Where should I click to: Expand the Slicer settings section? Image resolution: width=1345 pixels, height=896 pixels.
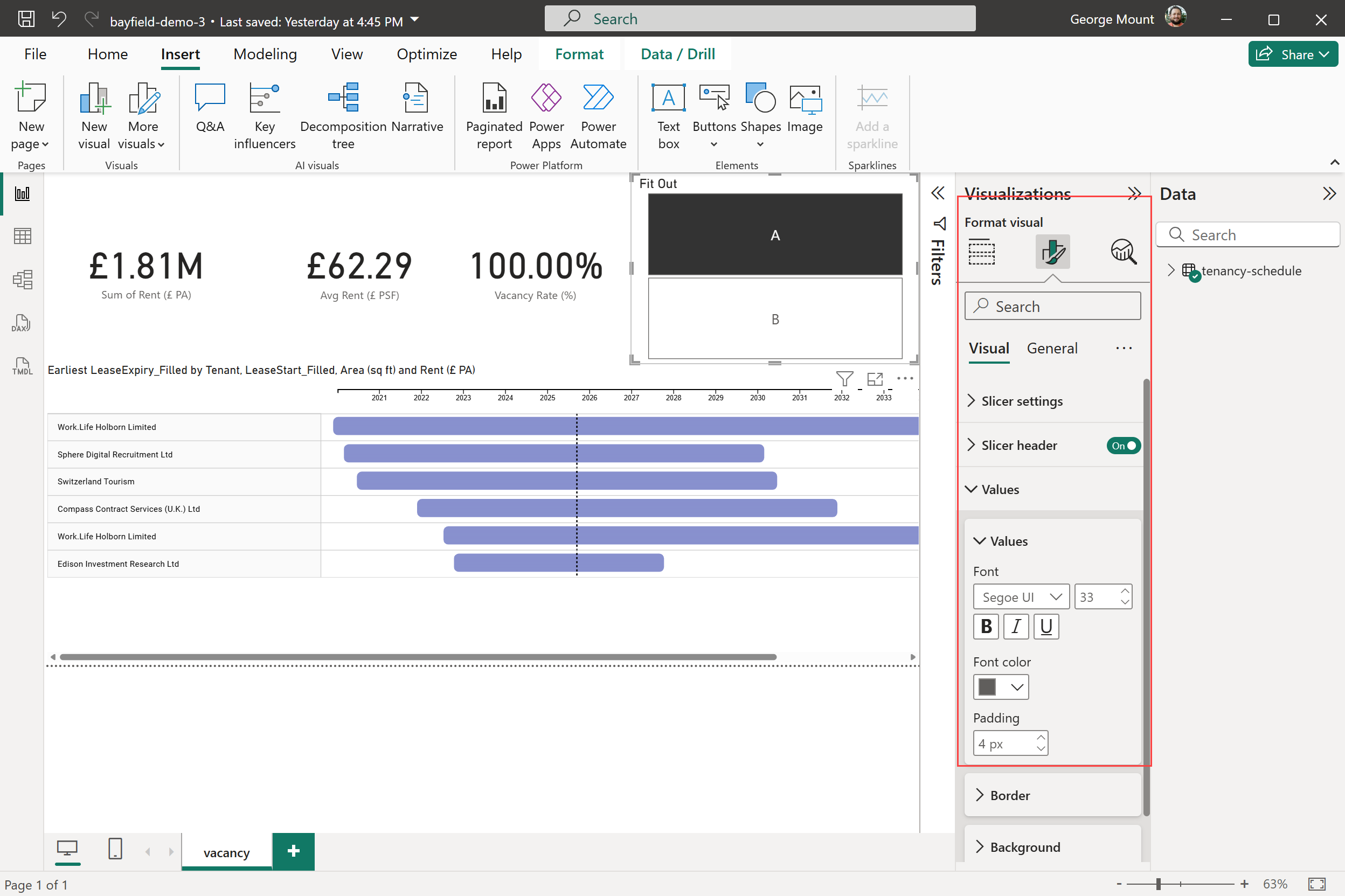[x=1022, y=401]
